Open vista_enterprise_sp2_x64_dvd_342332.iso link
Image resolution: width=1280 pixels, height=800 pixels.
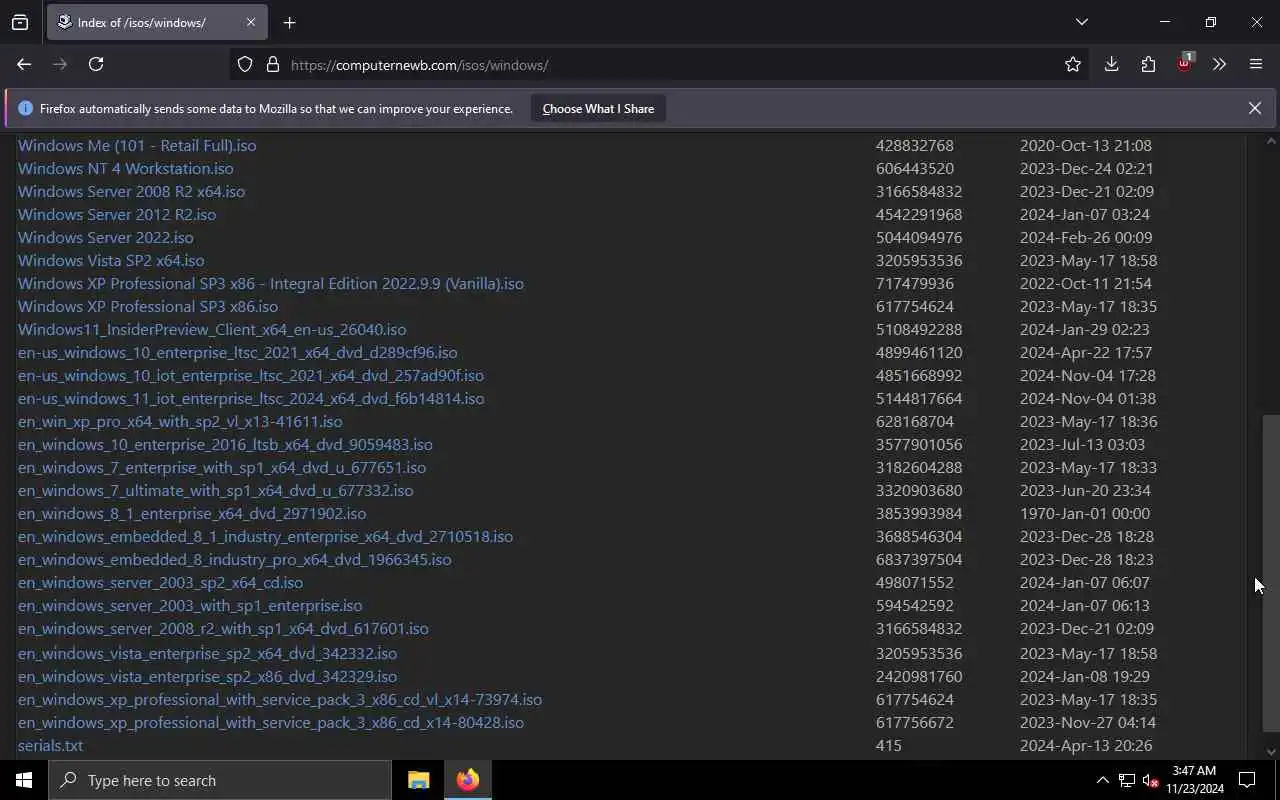207,653
